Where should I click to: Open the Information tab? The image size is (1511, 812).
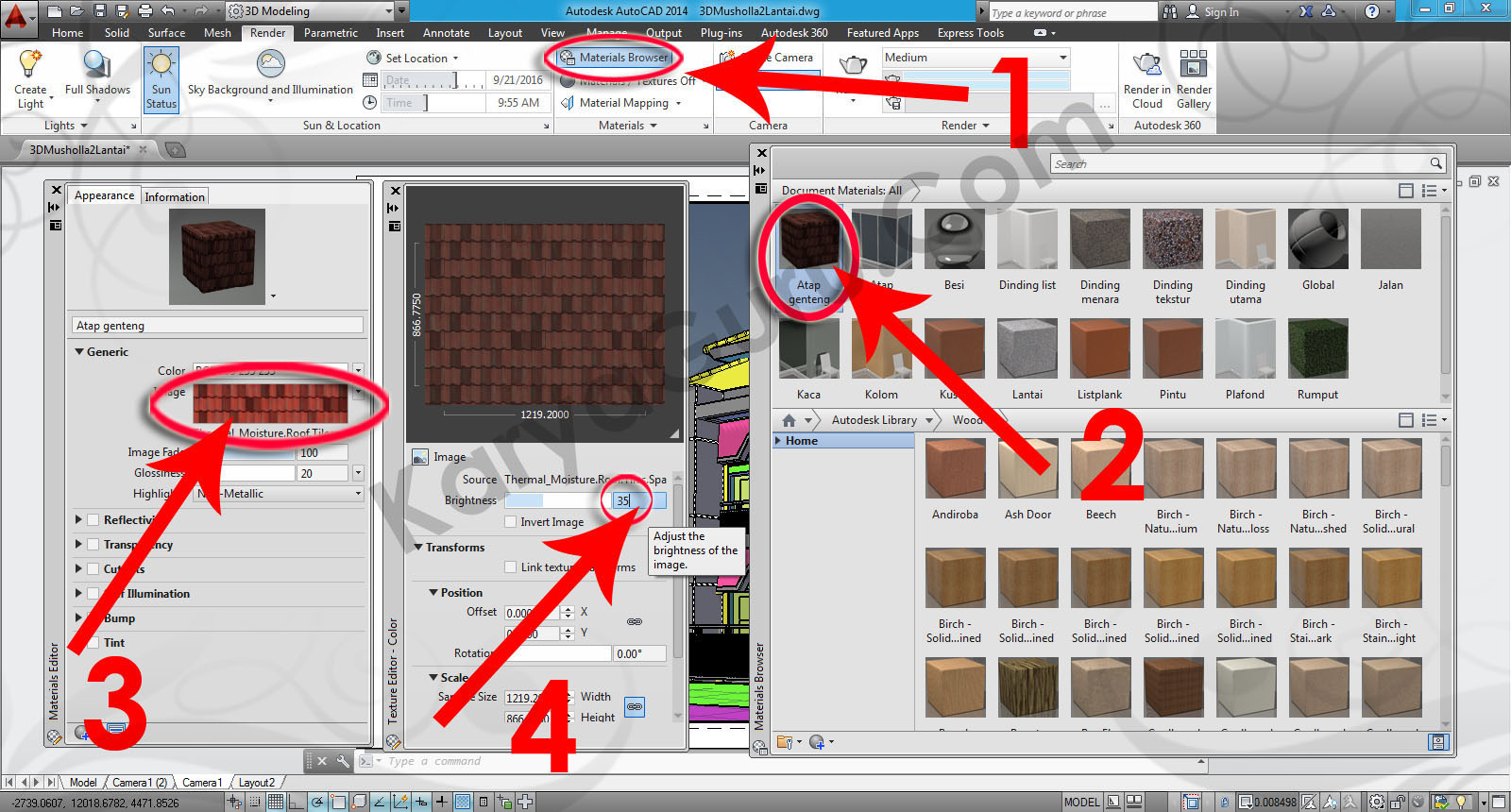[175, 197]
